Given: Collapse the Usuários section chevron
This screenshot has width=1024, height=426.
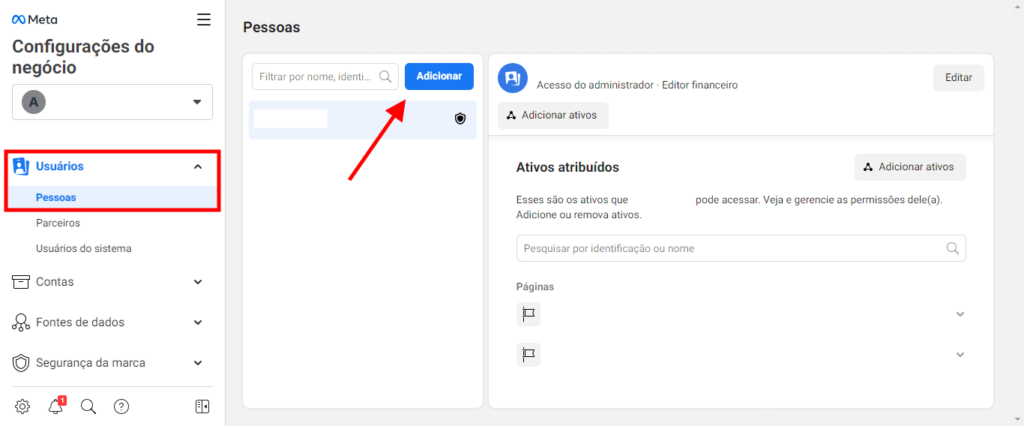Looking at the screenshot, I should (198, 167).
